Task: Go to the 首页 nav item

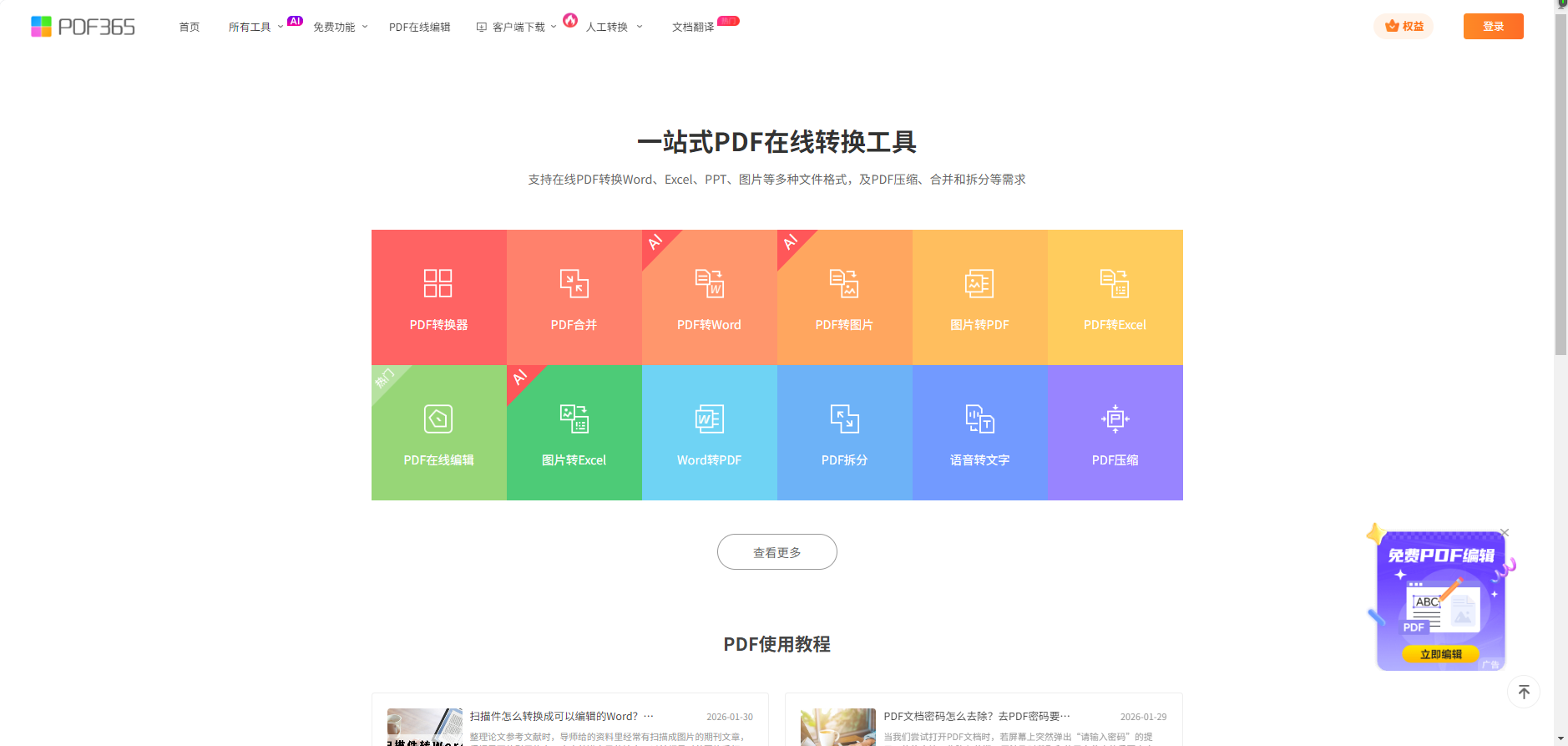Action: click(190, 27)
